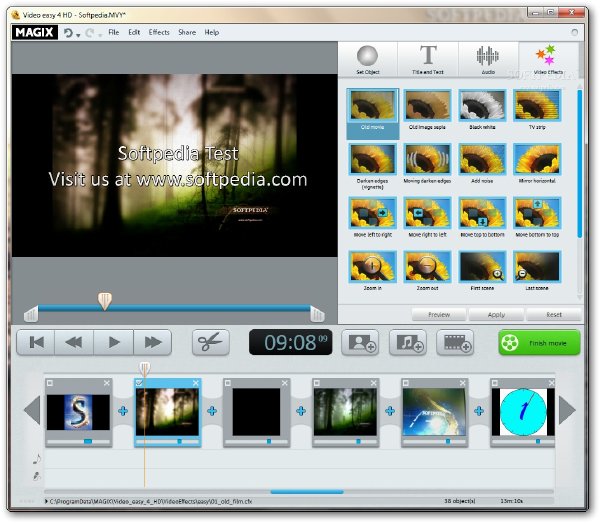The image size is (600, 523).
Task: Jump to the start of the movie
Action: (36, 342)
